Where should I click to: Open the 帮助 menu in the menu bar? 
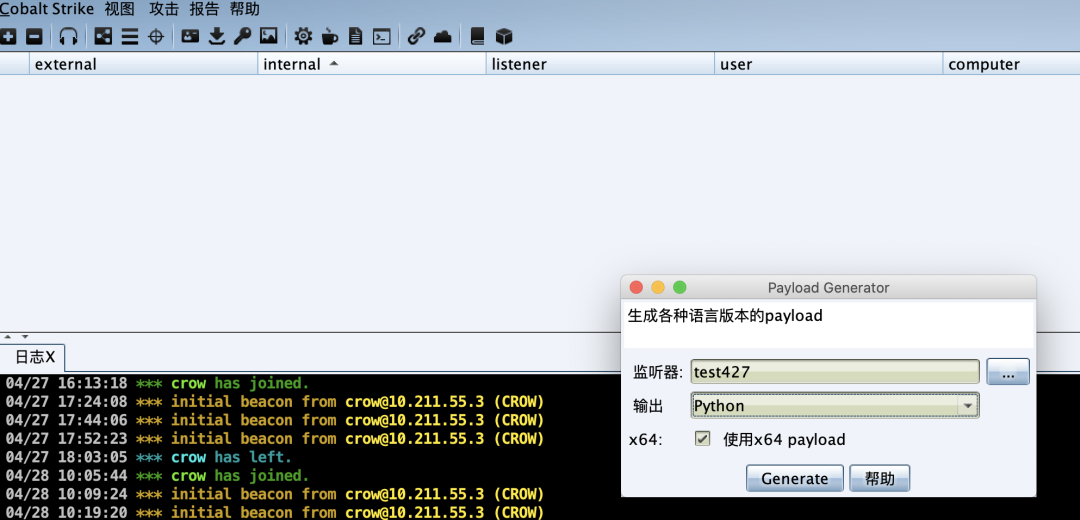[245, 10]
